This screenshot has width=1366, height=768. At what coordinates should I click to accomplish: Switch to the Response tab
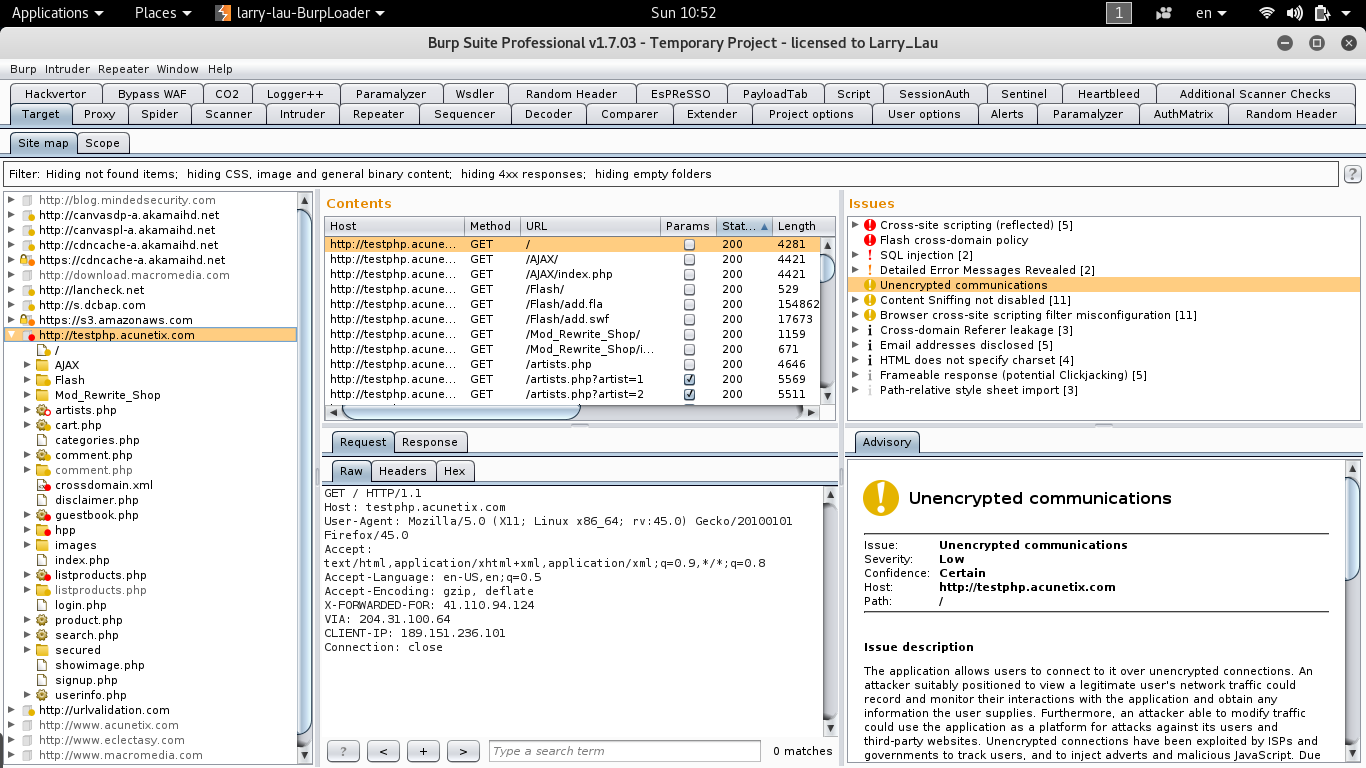[429, 442]
